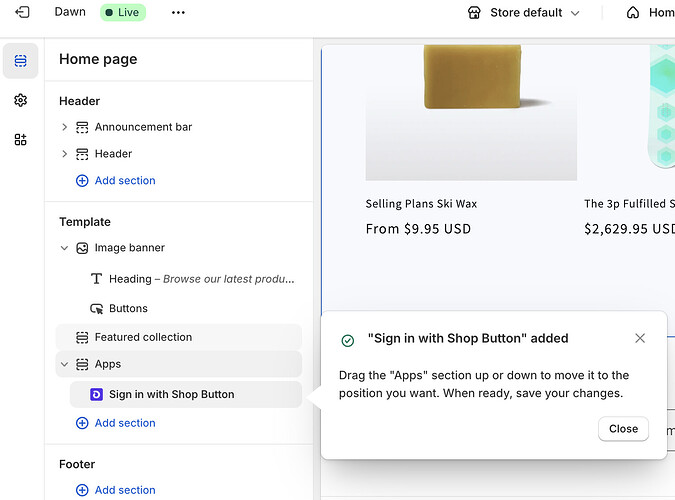Expand the Announcement bar section

(x=65, y=127)
